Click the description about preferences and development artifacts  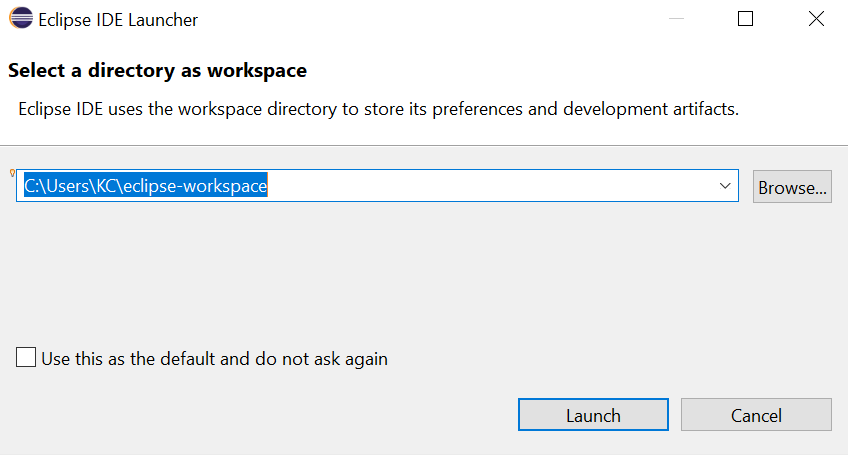click(x=378, y=108)
